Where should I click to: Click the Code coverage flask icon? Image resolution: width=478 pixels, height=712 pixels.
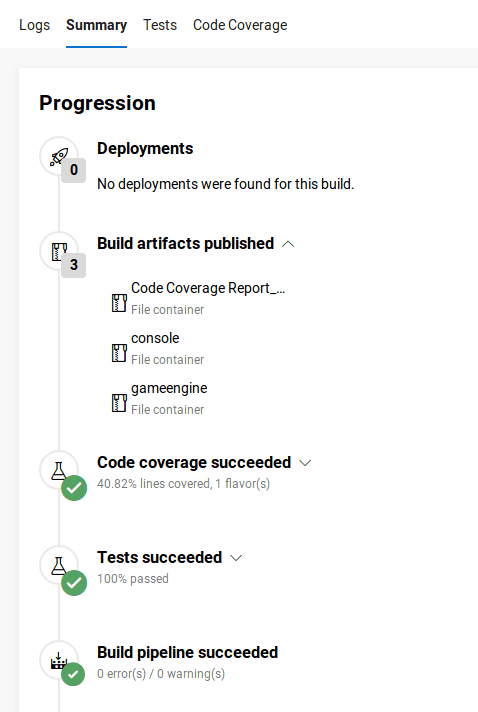59,471
